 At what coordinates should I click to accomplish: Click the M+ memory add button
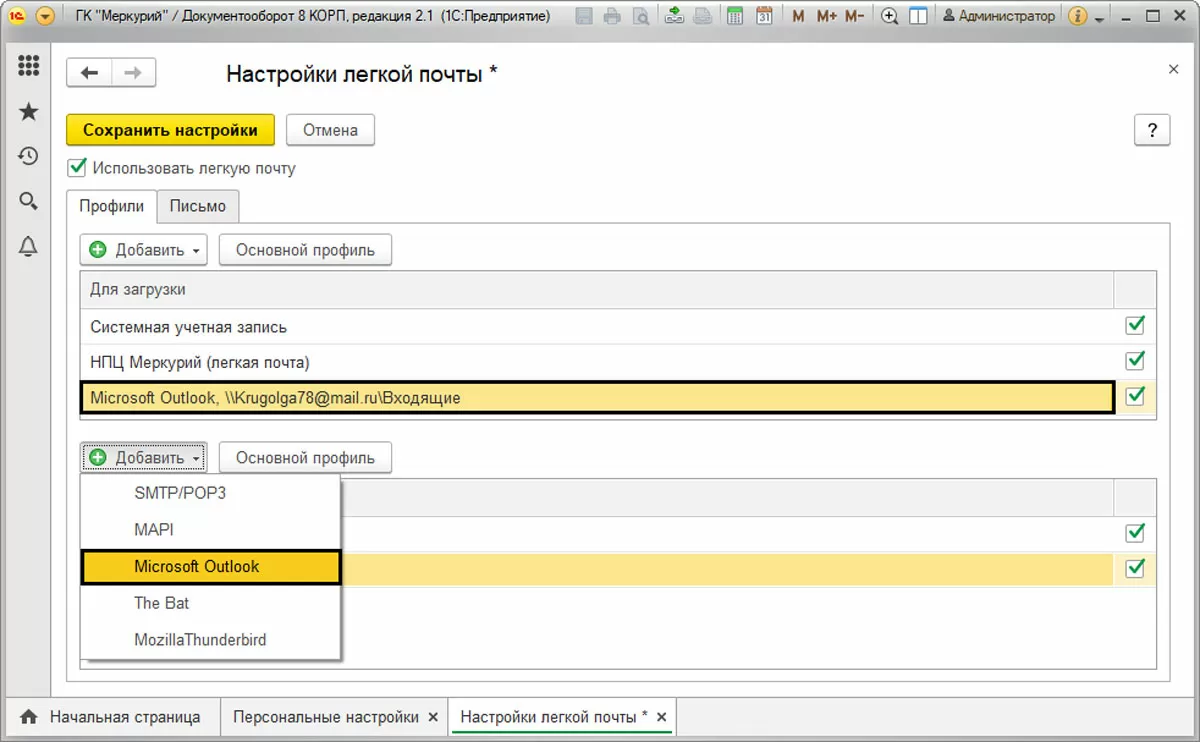tap(826, 16)
